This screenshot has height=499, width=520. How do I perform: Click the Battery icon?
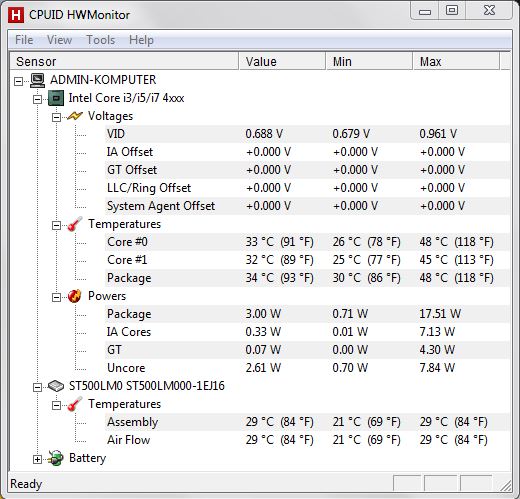pos(56,458)
